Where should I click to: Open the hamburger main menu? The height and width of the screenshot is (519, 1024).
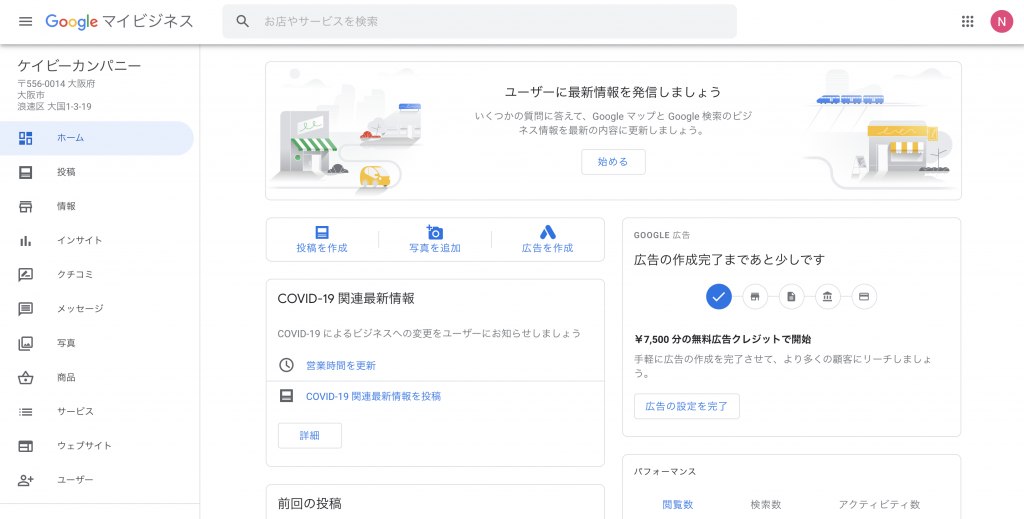pos(25,22)
